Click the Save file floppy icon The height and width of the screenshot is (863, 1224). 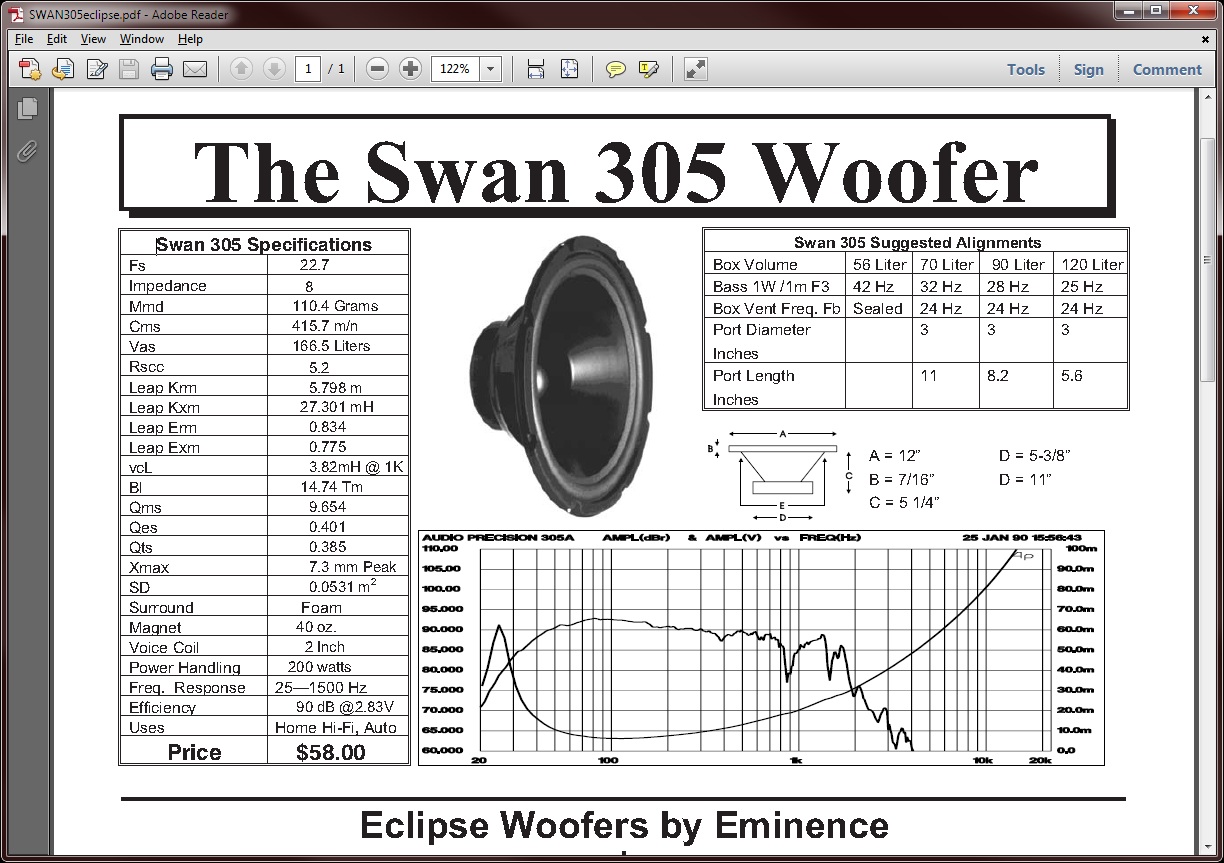pyautogui.click(x=129, y=69)
